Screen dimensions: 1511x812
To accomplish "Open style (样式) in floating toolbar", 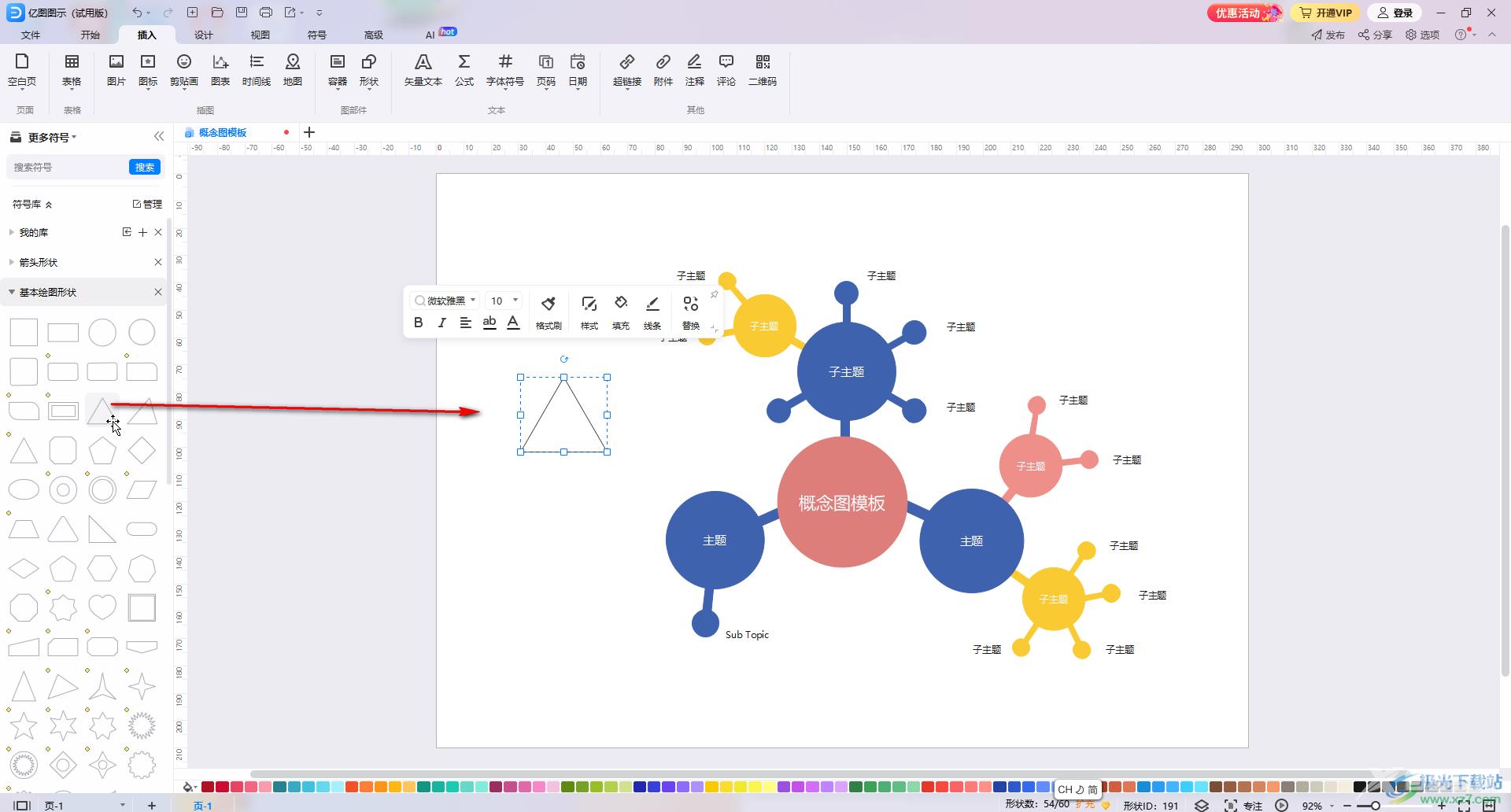I will point(589,312).
